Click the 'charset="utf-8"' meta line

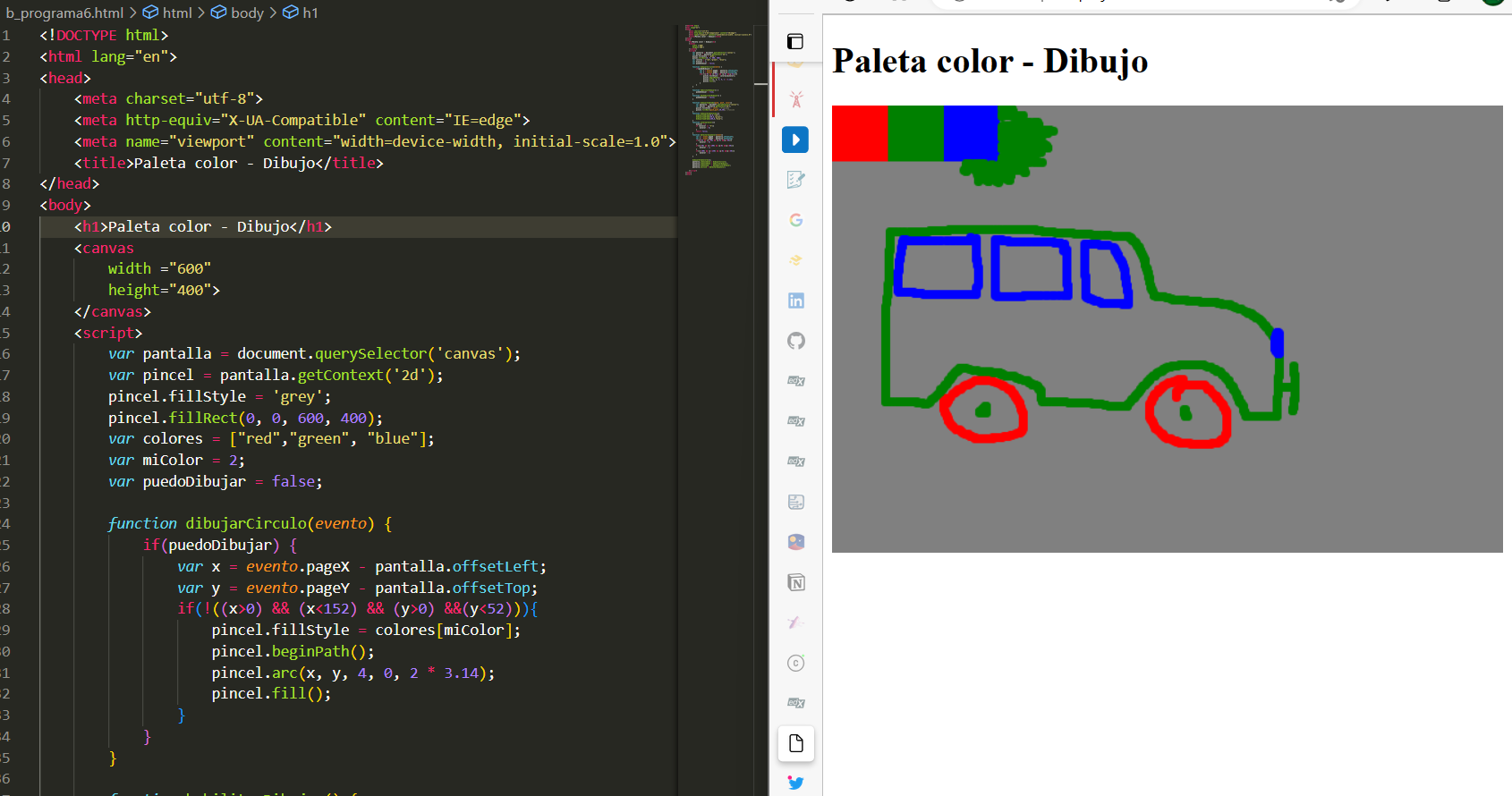tap(168, 98)
